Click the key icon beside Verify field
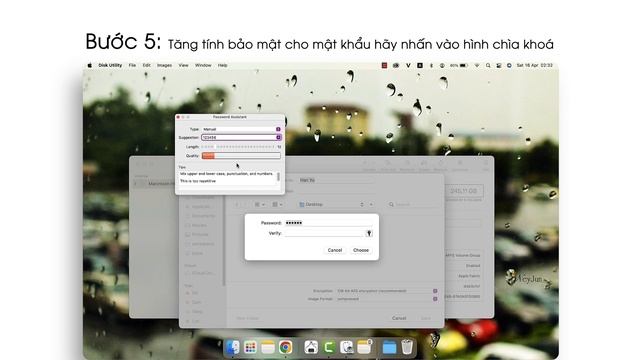Viewport: 640px width, 360px height. pyautogui.click(x=369, y=233)
